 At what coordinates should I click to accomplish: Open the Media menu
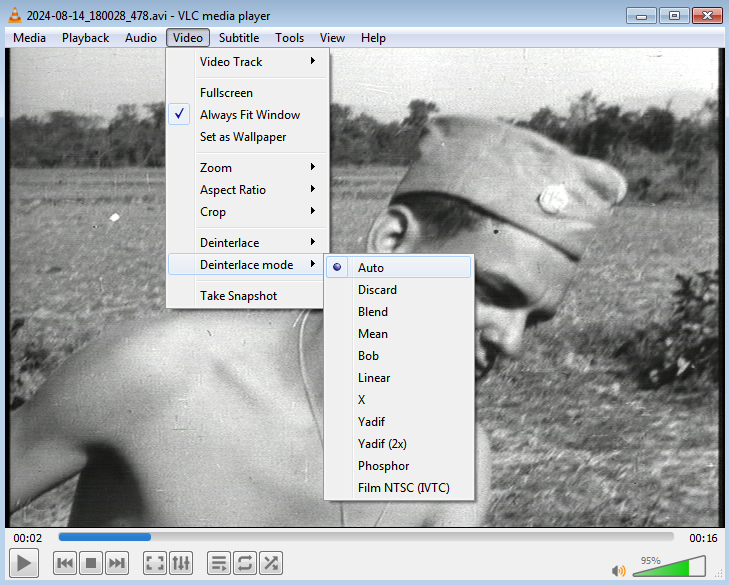29,38
